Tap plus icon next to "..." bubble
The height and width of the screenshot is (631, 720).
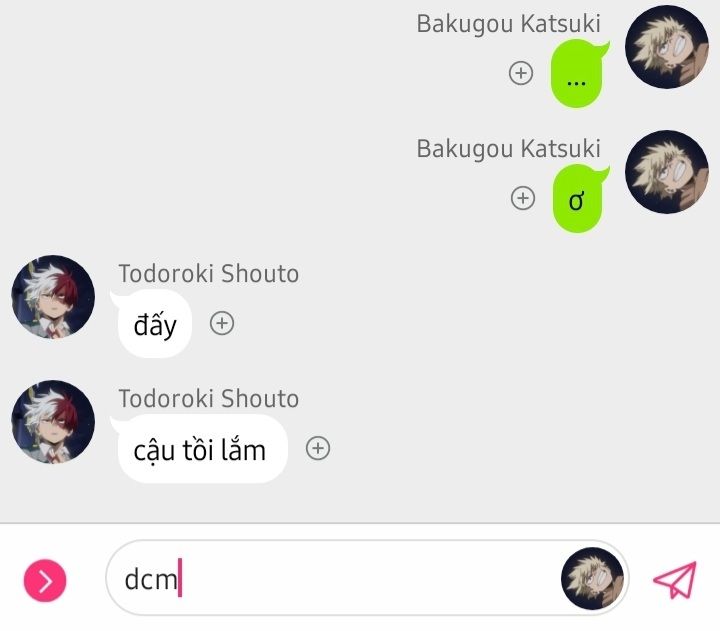[x=521, y=73]
